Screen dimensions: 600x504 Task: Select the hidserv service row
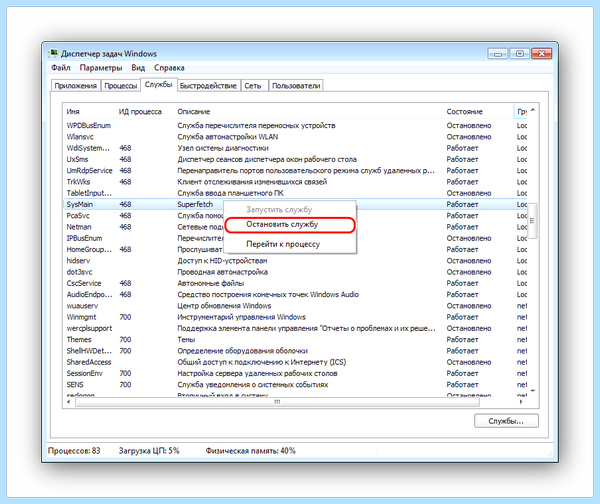click(x=295, y=261)
